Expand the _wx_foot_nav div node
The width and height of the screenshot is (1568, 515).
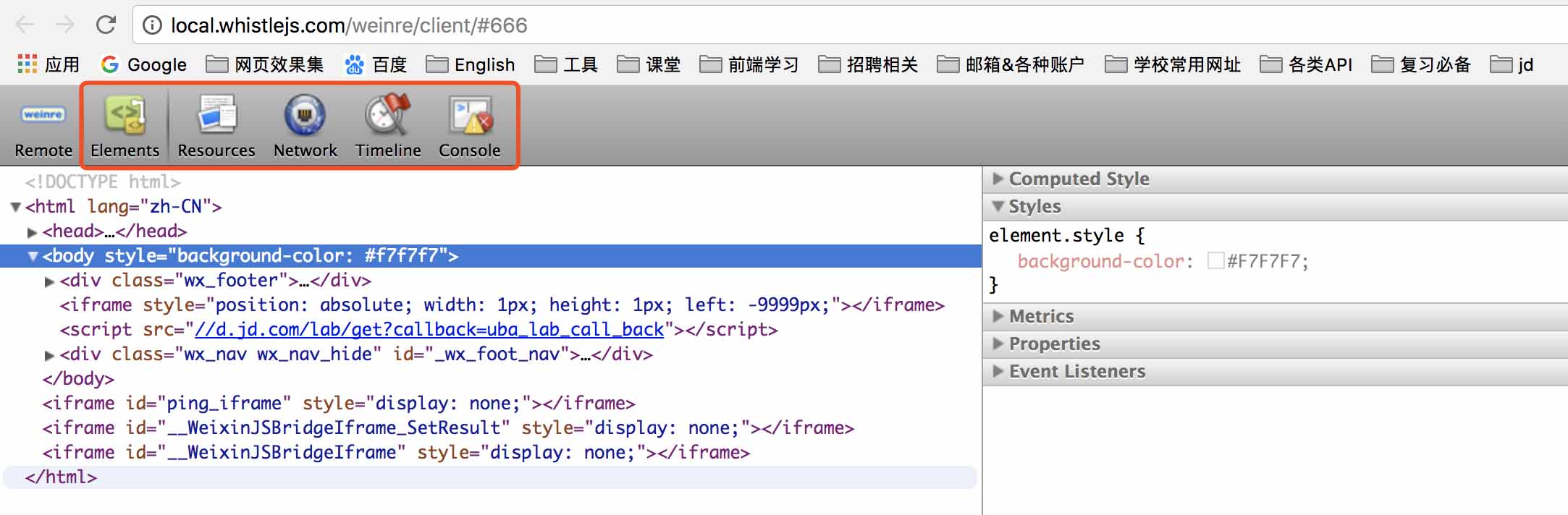pyautogui.click(x=49, y=355)
